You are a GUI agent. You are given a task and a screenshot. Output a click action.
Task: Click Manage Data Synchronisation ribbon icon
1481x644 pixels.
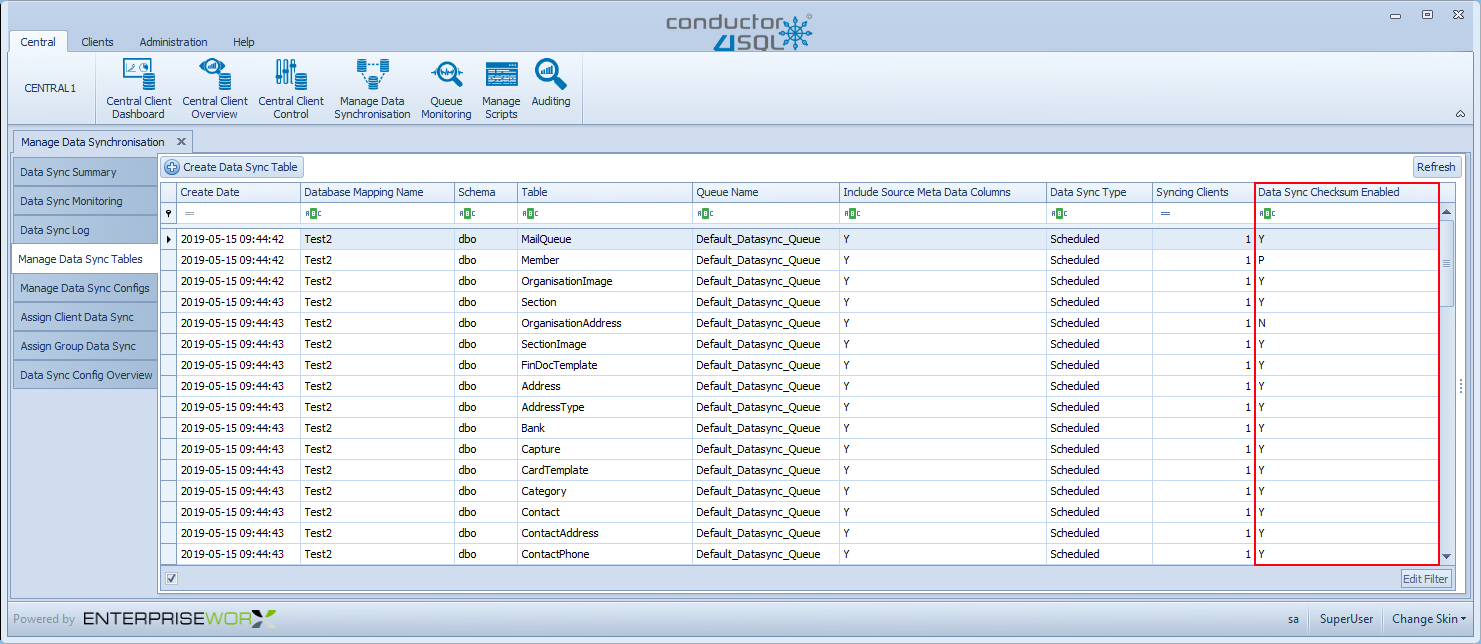coord(372,88)
